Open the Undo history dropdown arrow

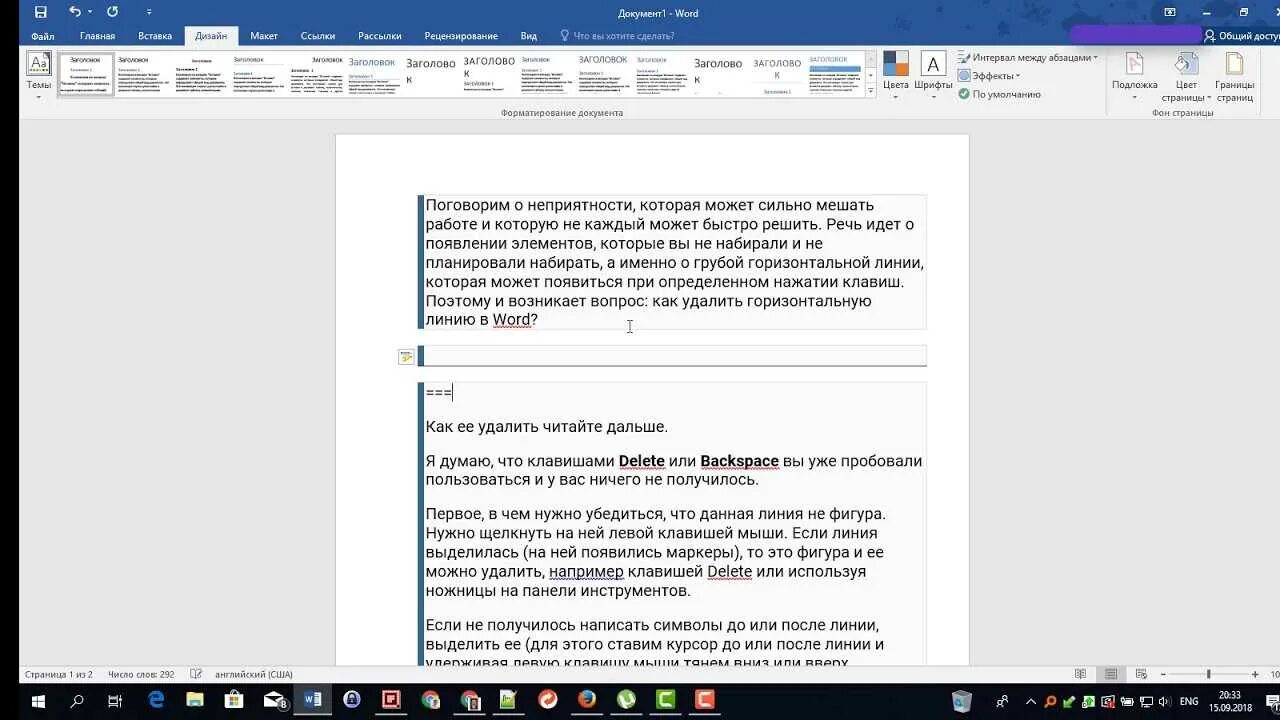coord(90,12)
